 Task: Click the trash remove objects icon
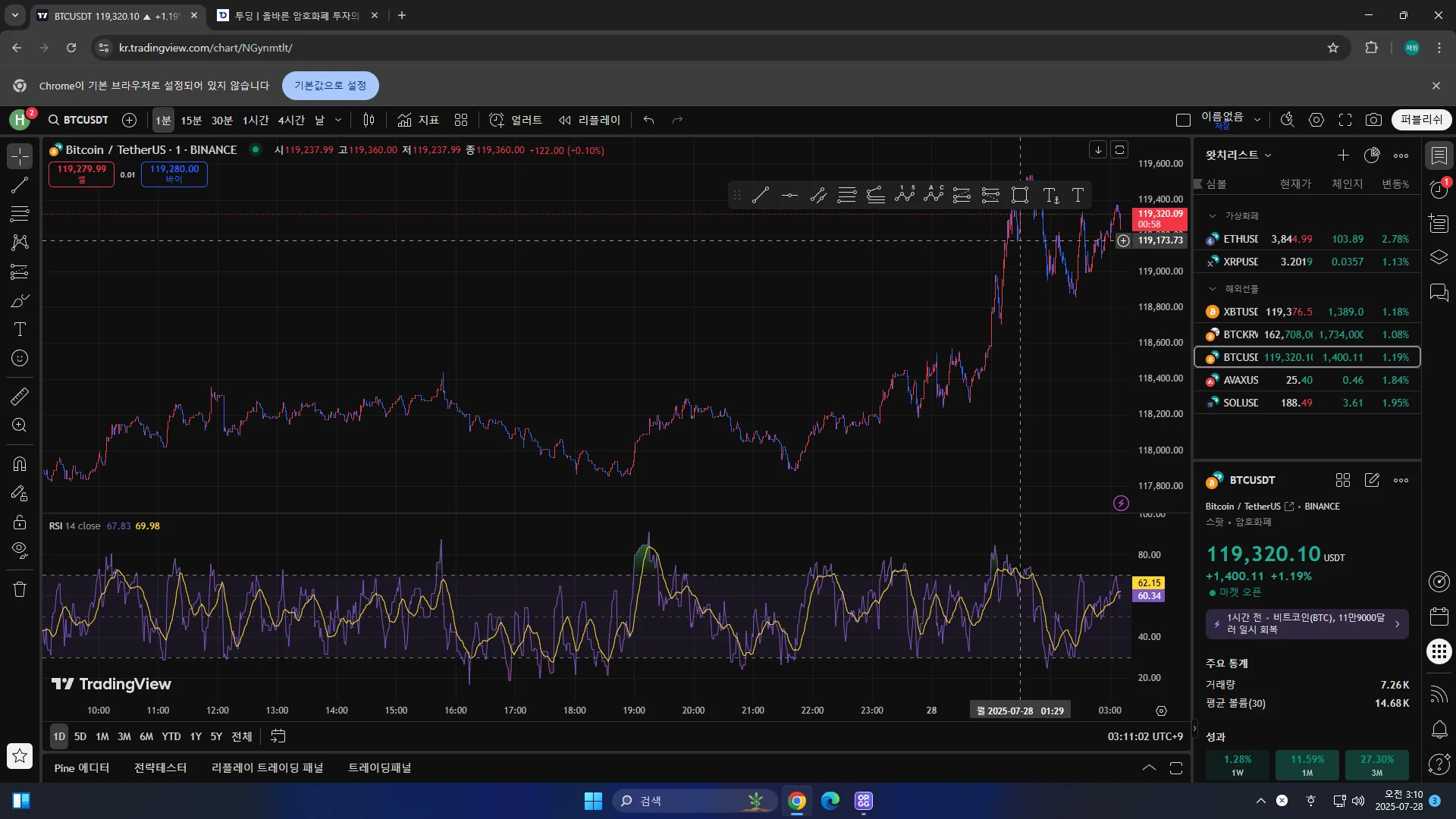point(20,589)
